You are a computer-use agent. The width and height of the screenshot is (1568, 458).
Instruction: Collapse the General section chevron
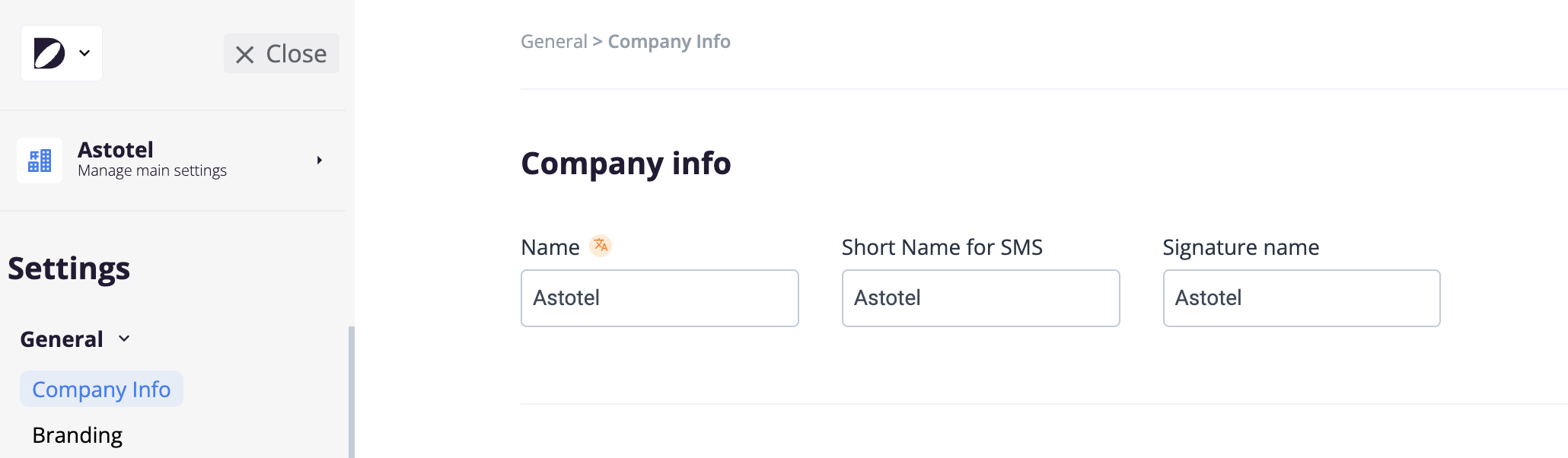124,339
